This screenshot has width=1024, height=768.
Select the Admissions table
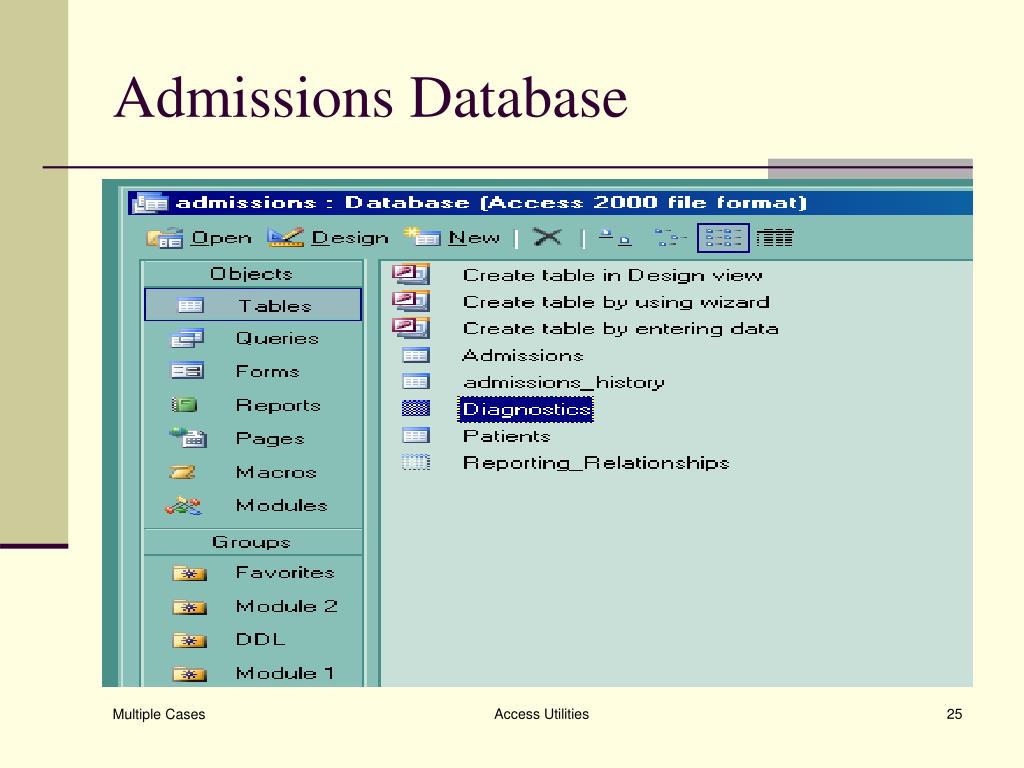click(x=522, y=355)
